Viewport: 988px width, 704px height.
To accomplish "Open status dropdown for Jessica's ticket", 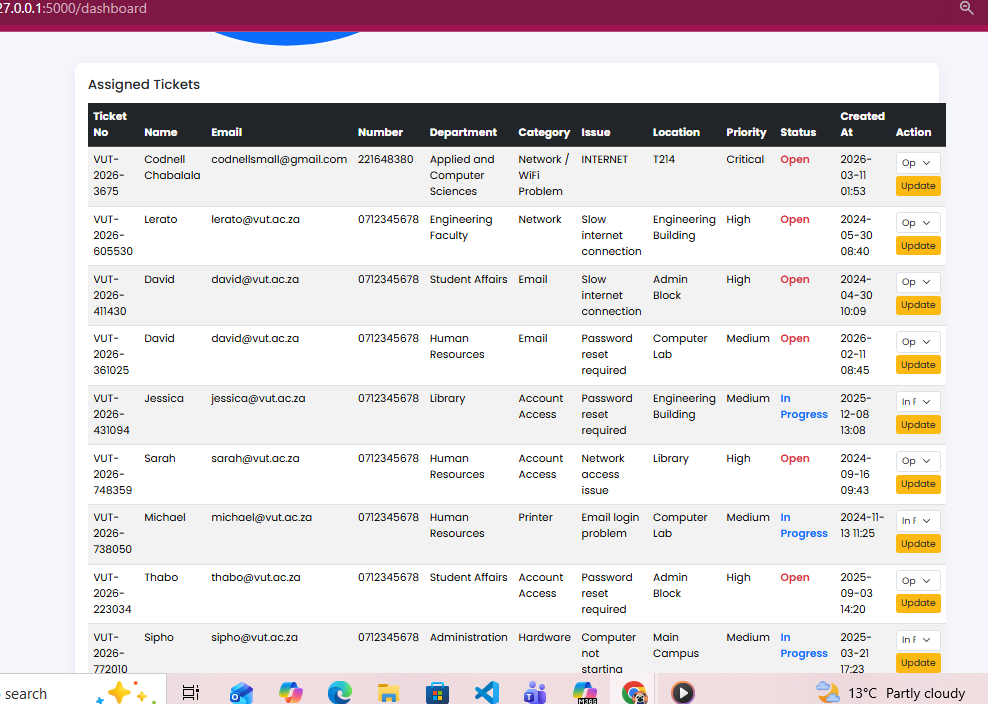I will 917,401.
